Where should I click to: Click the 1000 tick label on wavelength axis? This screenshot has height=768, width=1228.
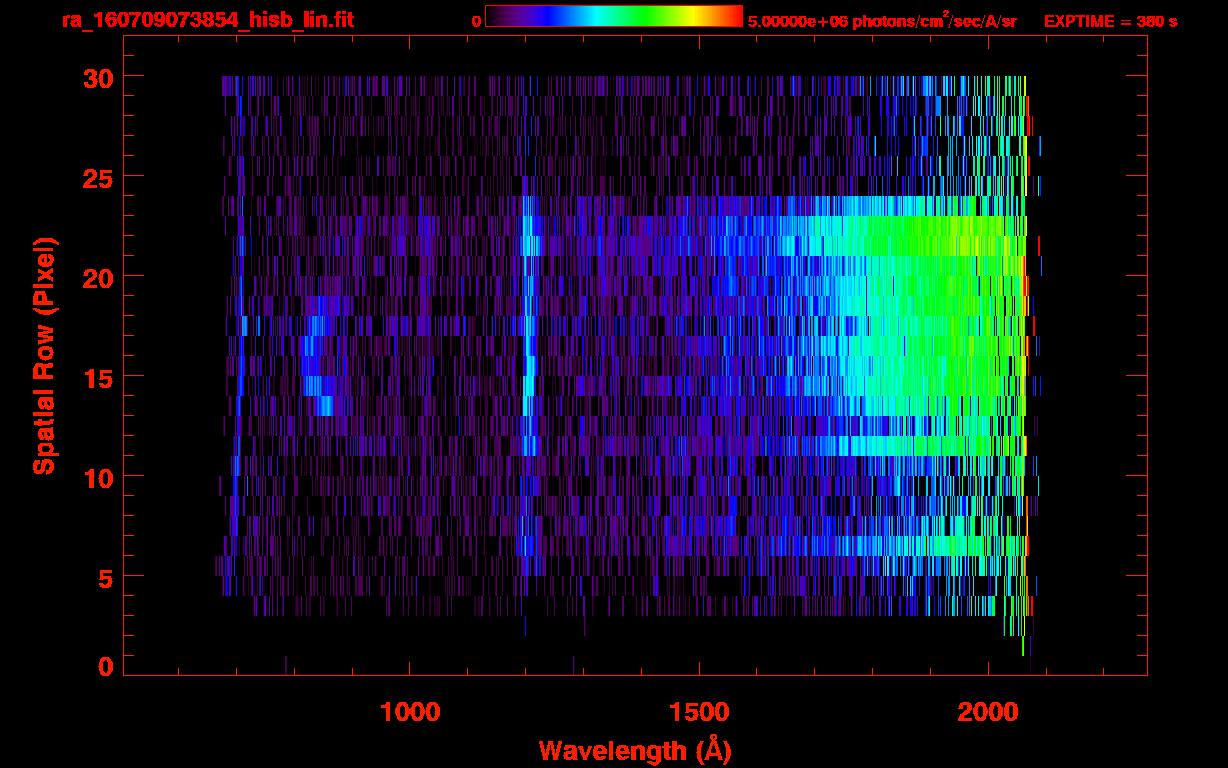pos(410,712)
